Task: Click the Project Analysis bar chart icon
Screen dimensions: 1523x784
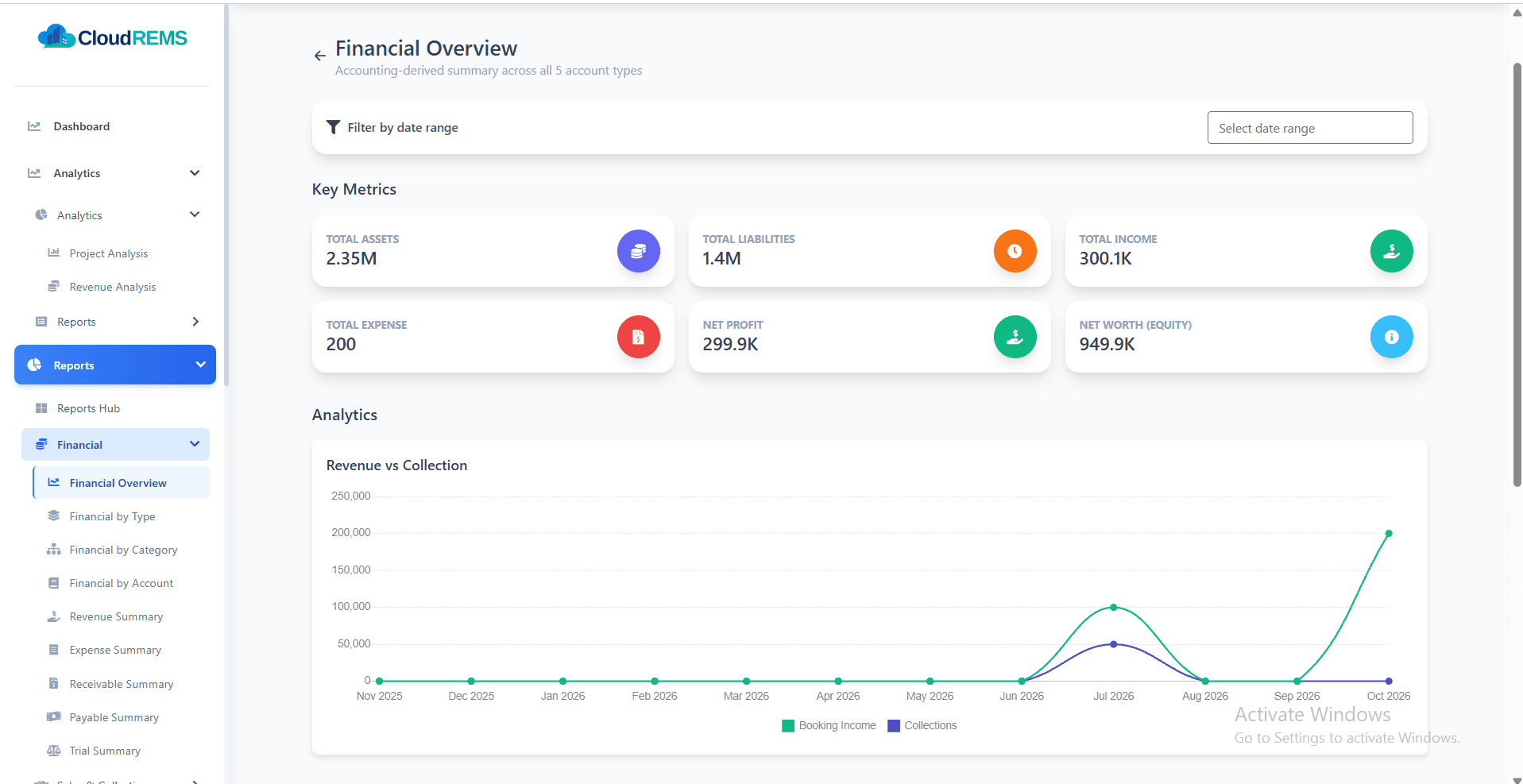Action: point(53,253)
